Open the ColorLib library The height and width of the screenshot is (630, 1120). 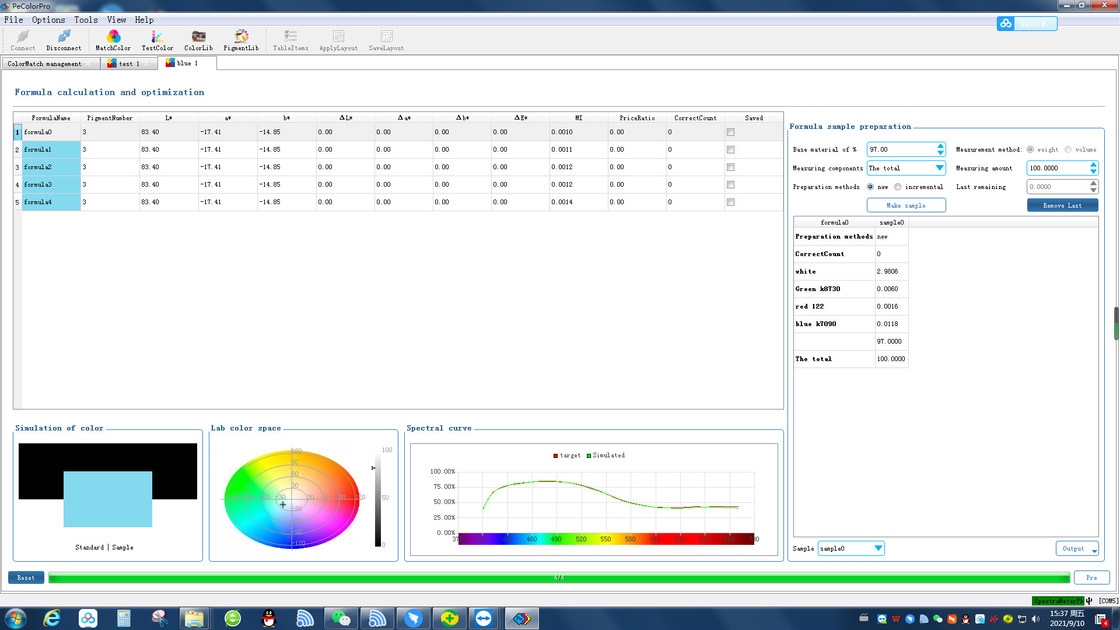[199, 40]
